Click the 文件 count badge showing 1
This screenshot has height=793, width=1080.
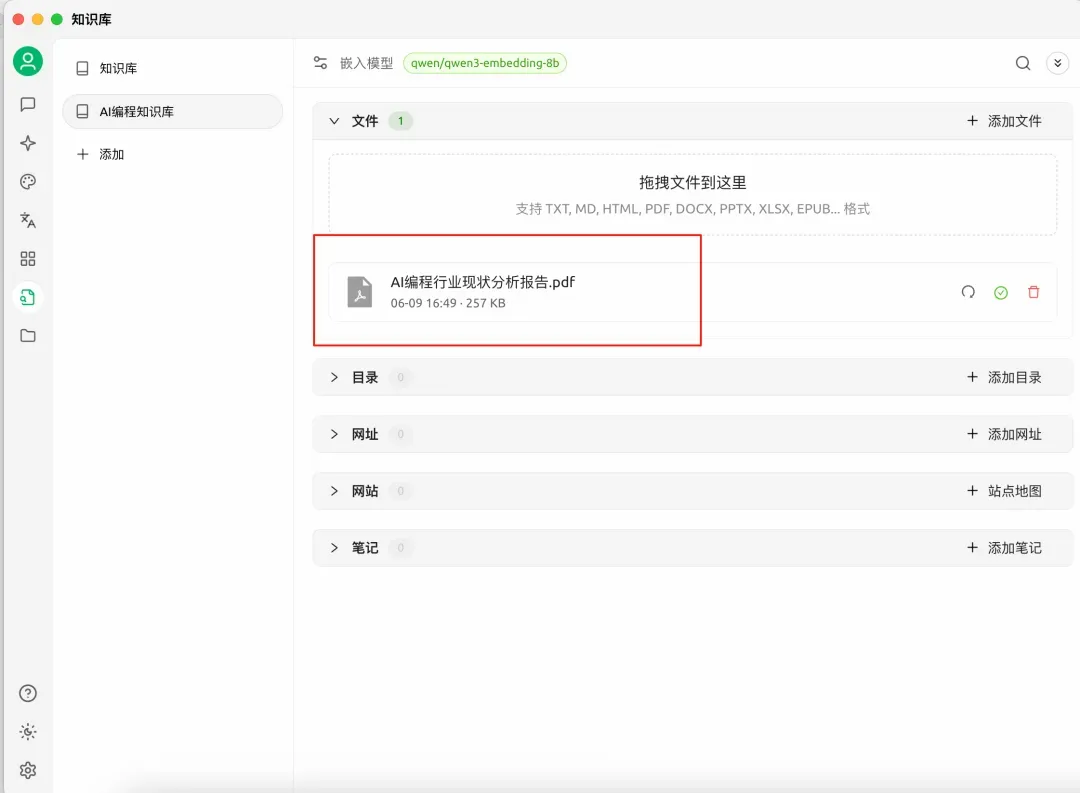tap(400, 121)
